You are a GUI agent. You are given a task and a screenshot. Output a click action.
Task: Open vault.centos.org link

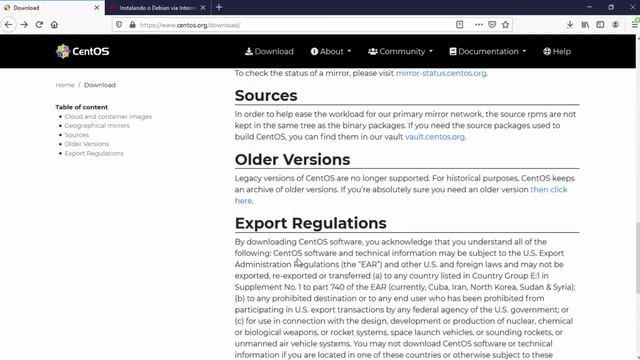435,137
